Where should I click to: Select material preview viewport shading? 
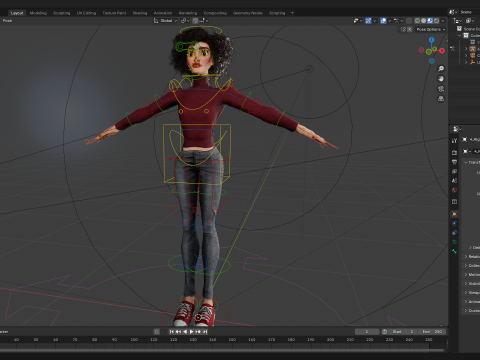(x=430, y=21)
